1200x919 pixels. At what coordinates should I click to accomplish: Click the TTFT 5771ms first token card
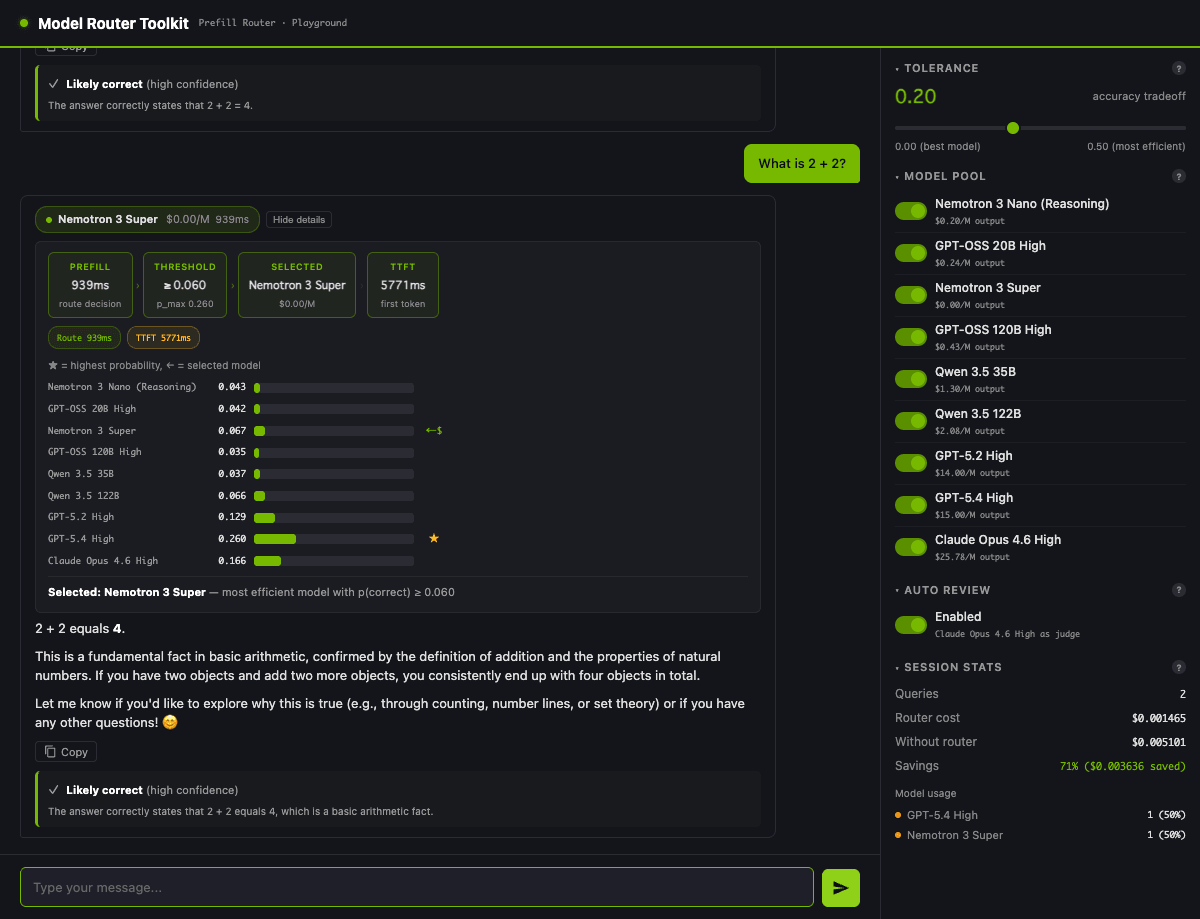click(x=403, y=285)
